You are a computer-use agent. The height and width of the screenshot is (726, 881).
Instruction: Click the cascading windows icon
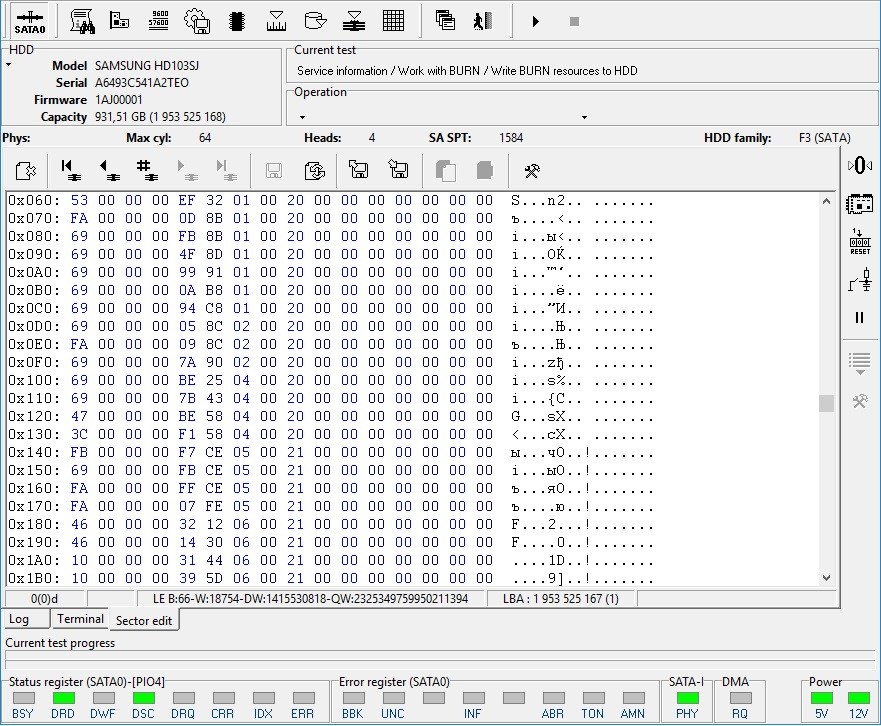point(445,21)
